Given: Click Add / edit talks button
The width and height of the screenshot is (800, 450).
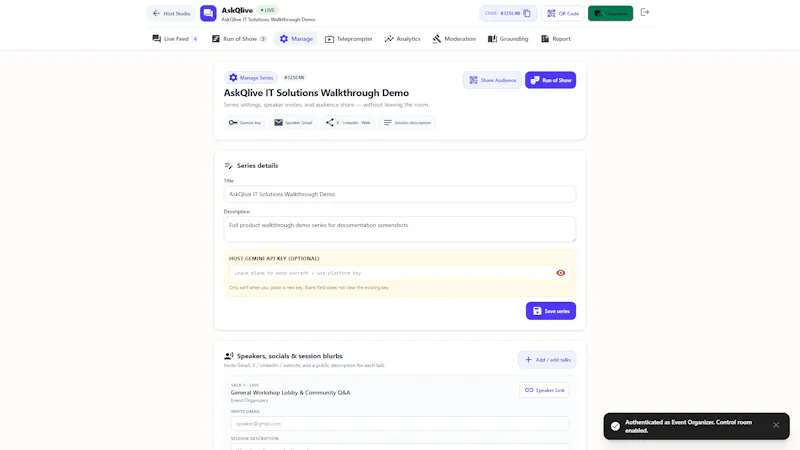Looking at the screenshot, I should tap(547, 360).
